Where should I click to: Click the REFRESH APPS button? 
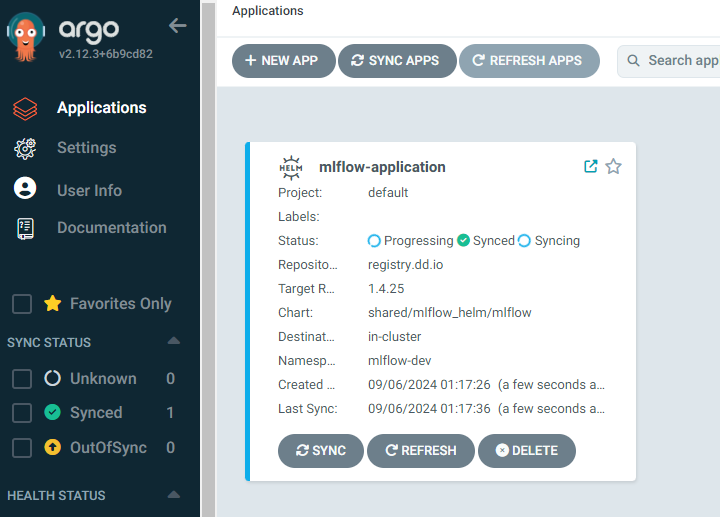point(529,61)
